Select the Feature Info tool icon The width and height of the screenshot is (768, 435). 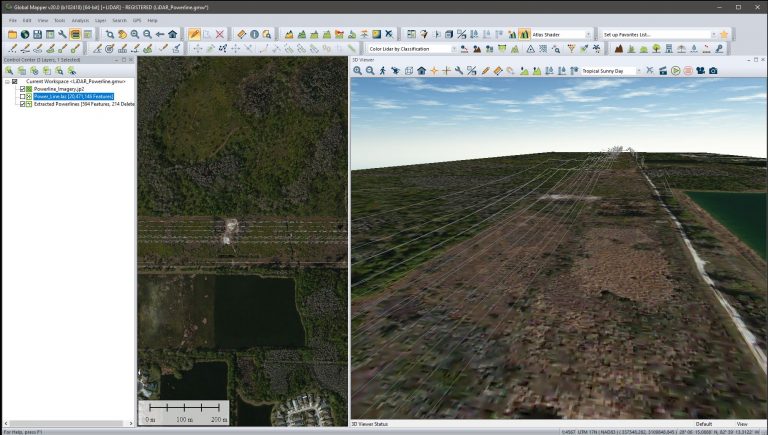coord(254,34)
